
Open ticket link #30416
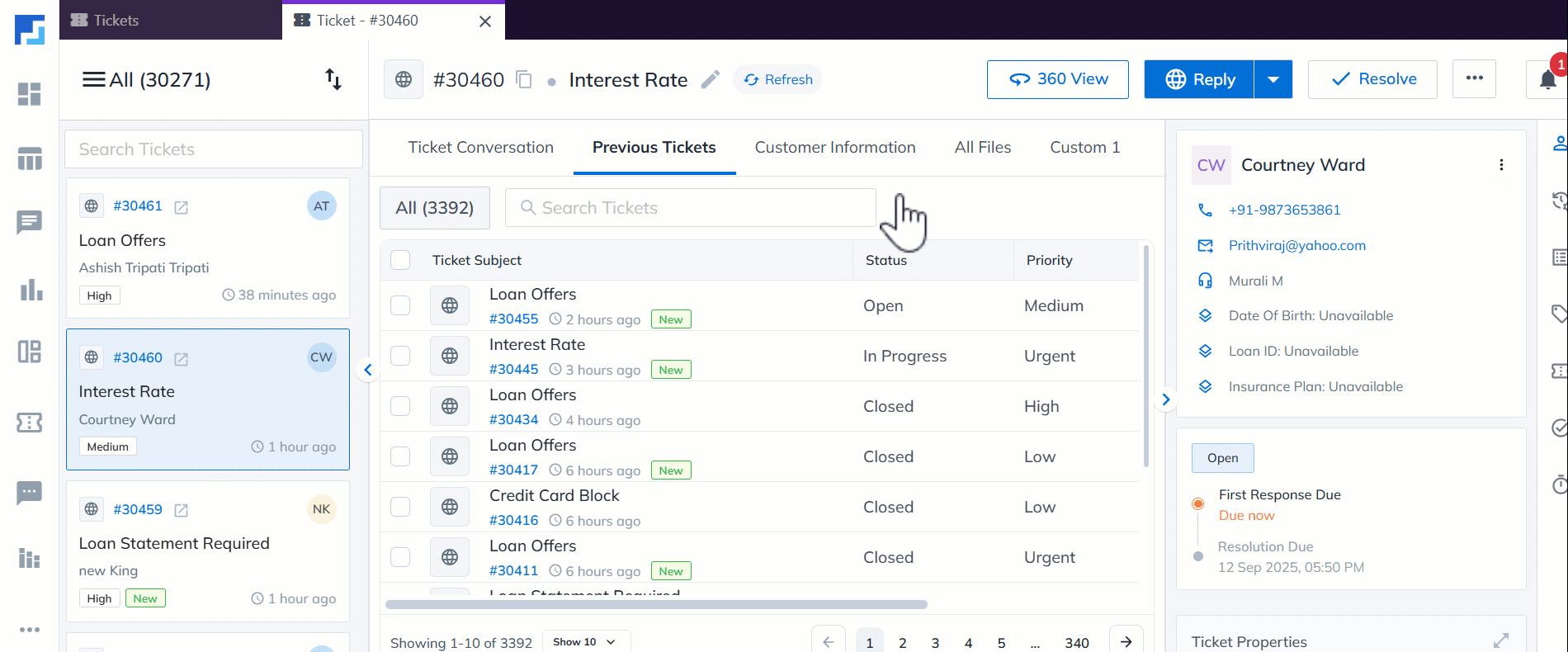pyautogui.click(x=513, y=520)
